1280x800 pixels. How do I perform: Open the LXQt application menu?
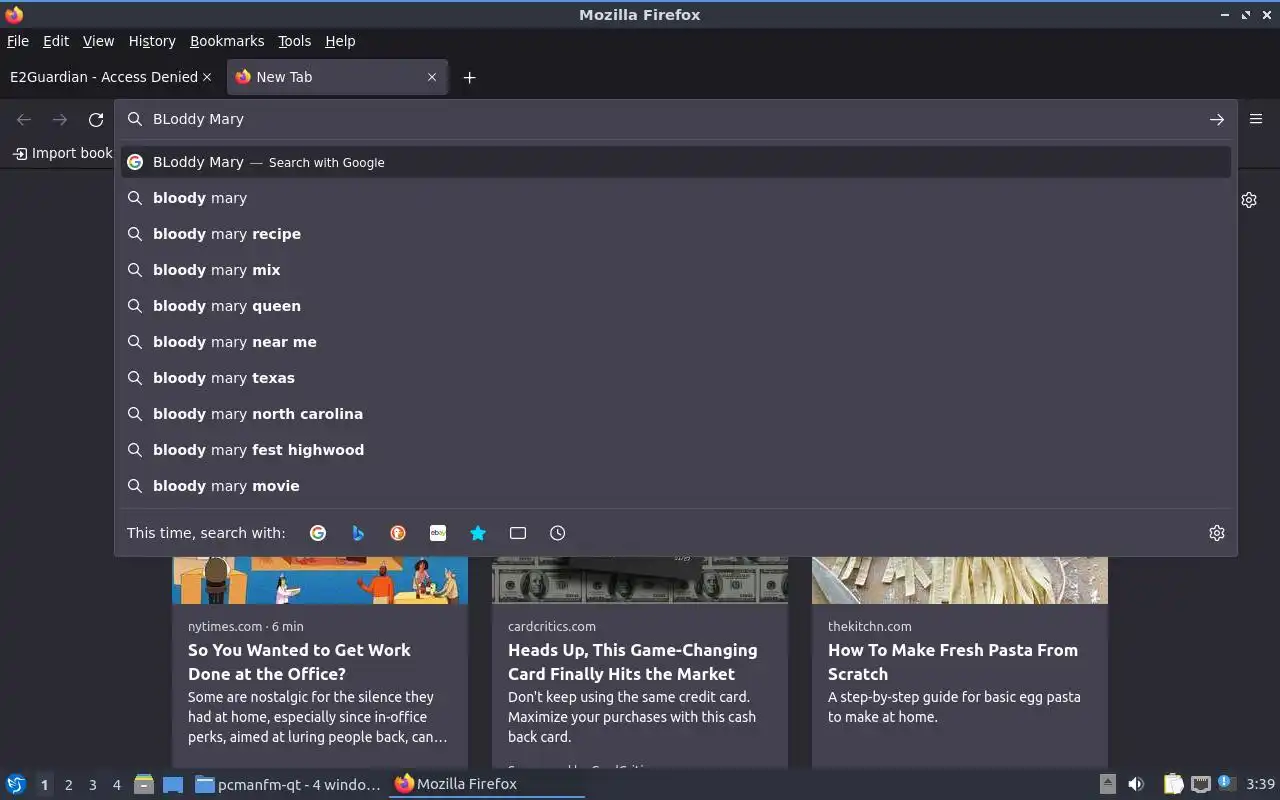pos(16,784)
